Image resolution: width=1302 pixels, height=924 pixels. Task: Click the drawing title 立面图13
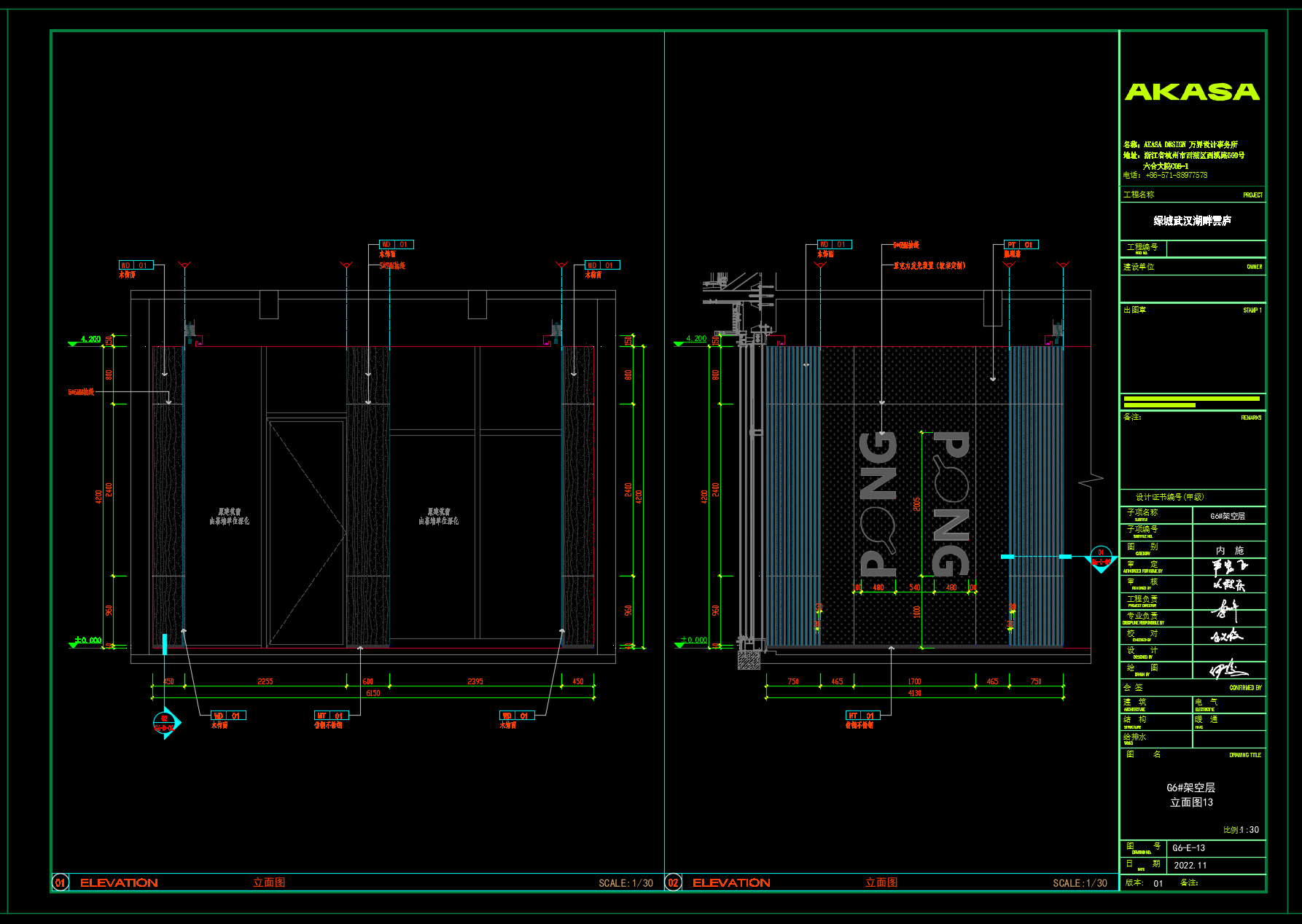tap(1192, 802)
